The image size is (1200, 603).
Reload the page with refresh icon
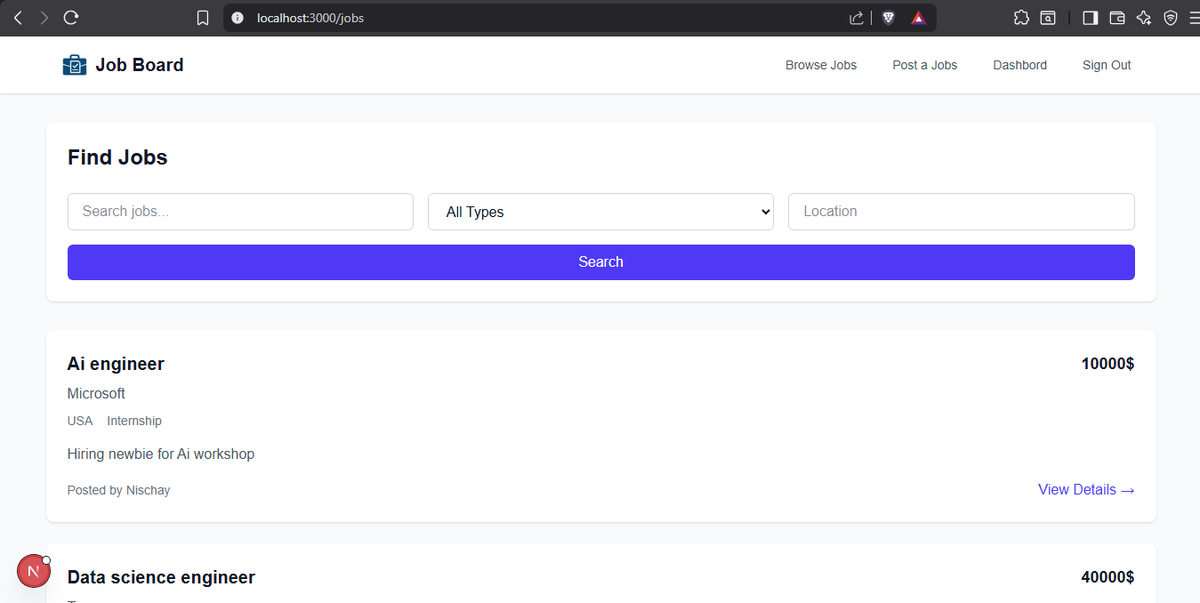click(x=71, y=17)
